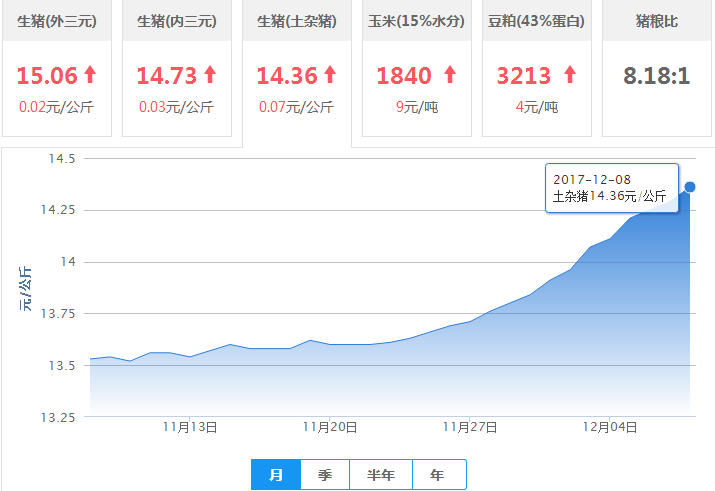
Task: Show the 年 yearly chart range
Action: (438, 475)
